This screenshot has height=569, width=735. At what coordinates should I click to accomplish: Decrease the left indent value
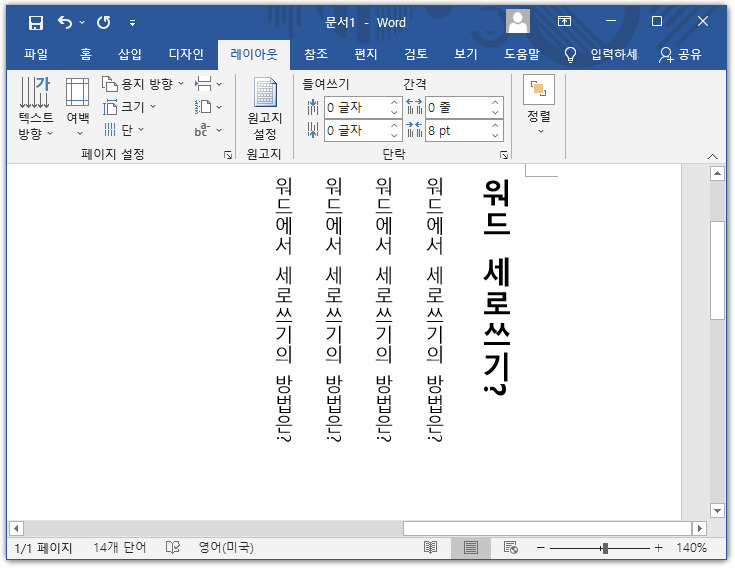pos(394,113)
